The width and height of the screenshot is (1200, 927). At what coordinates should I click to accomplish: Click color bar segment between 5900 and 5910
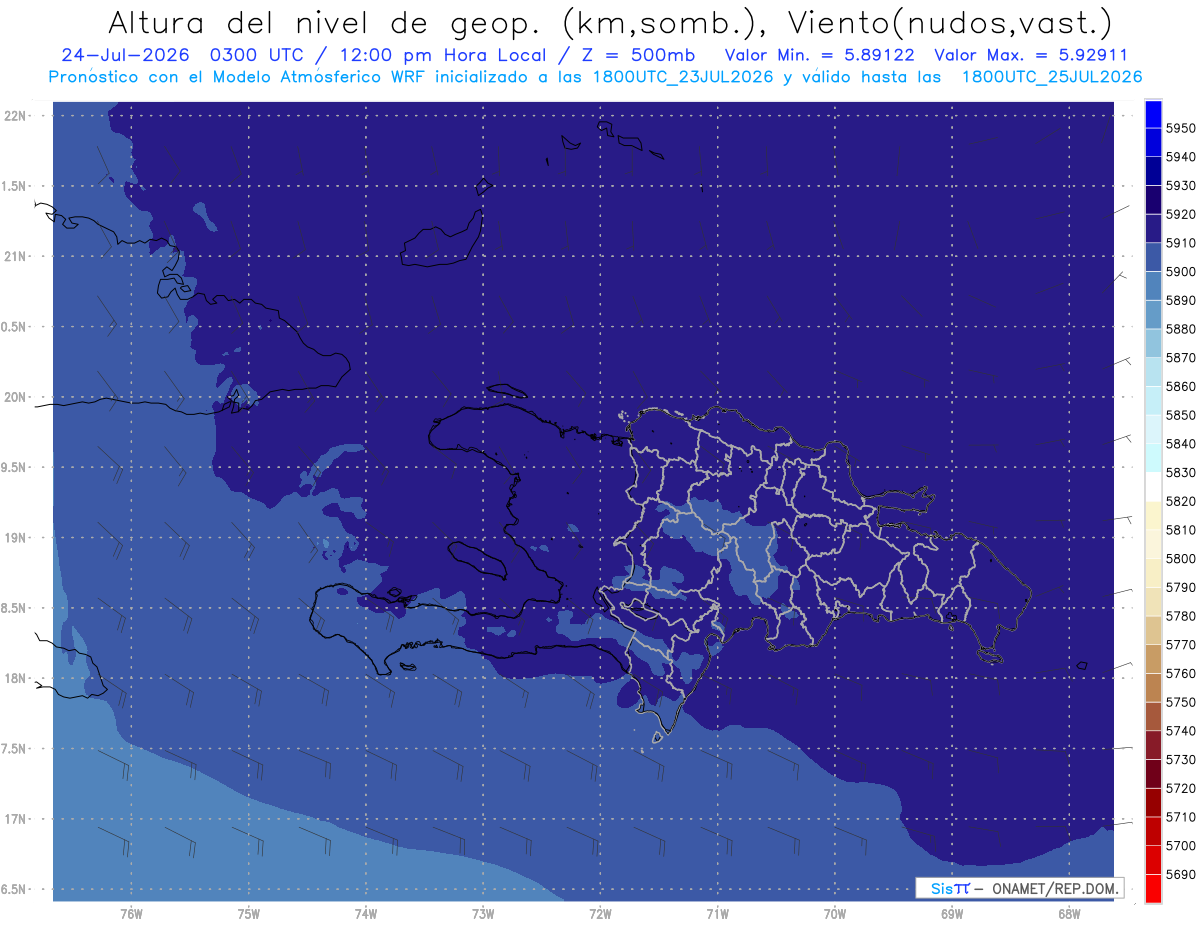[1153, 257]
